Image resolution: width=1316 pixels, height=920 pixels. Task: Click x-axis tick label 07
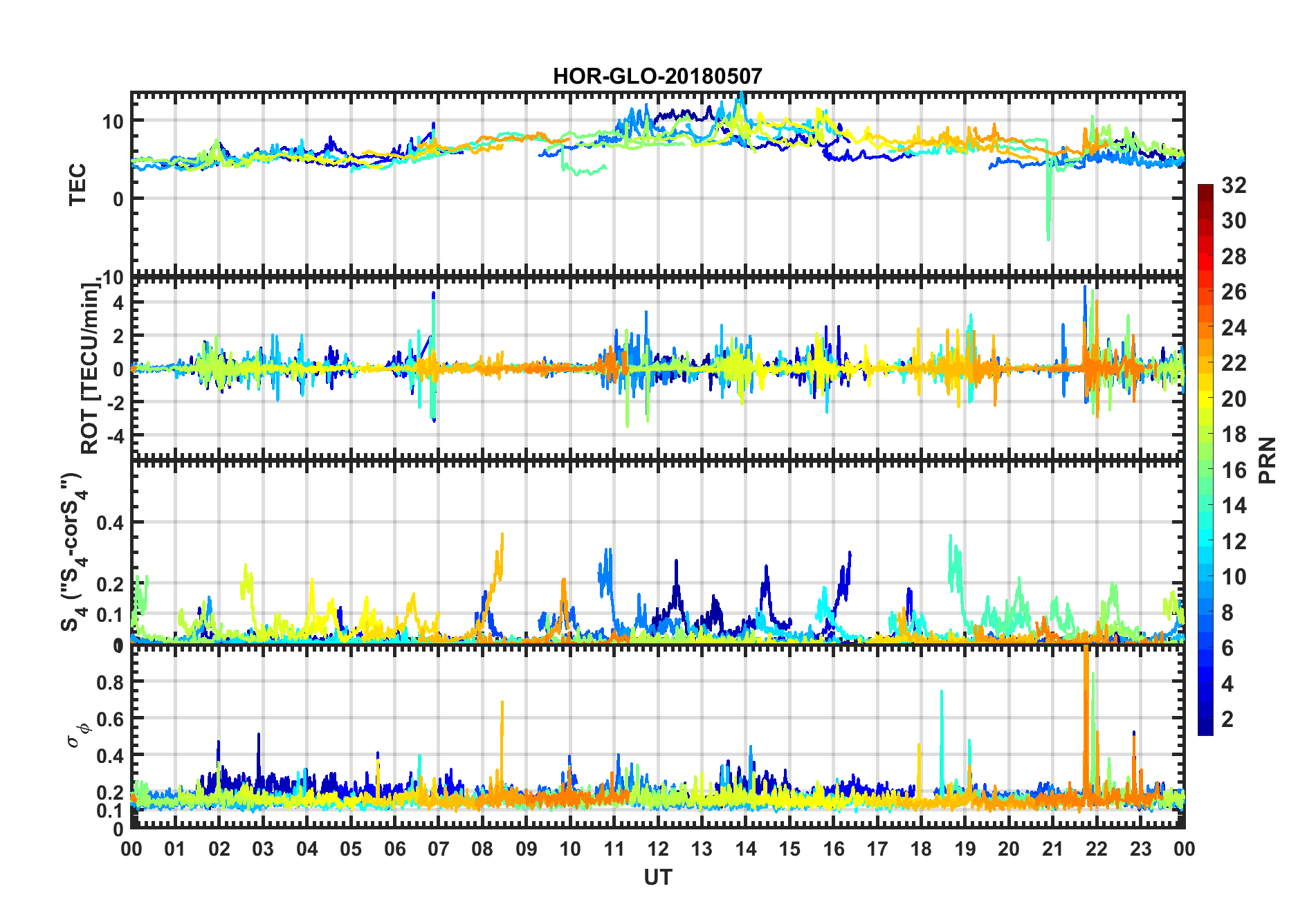(439, 849)
